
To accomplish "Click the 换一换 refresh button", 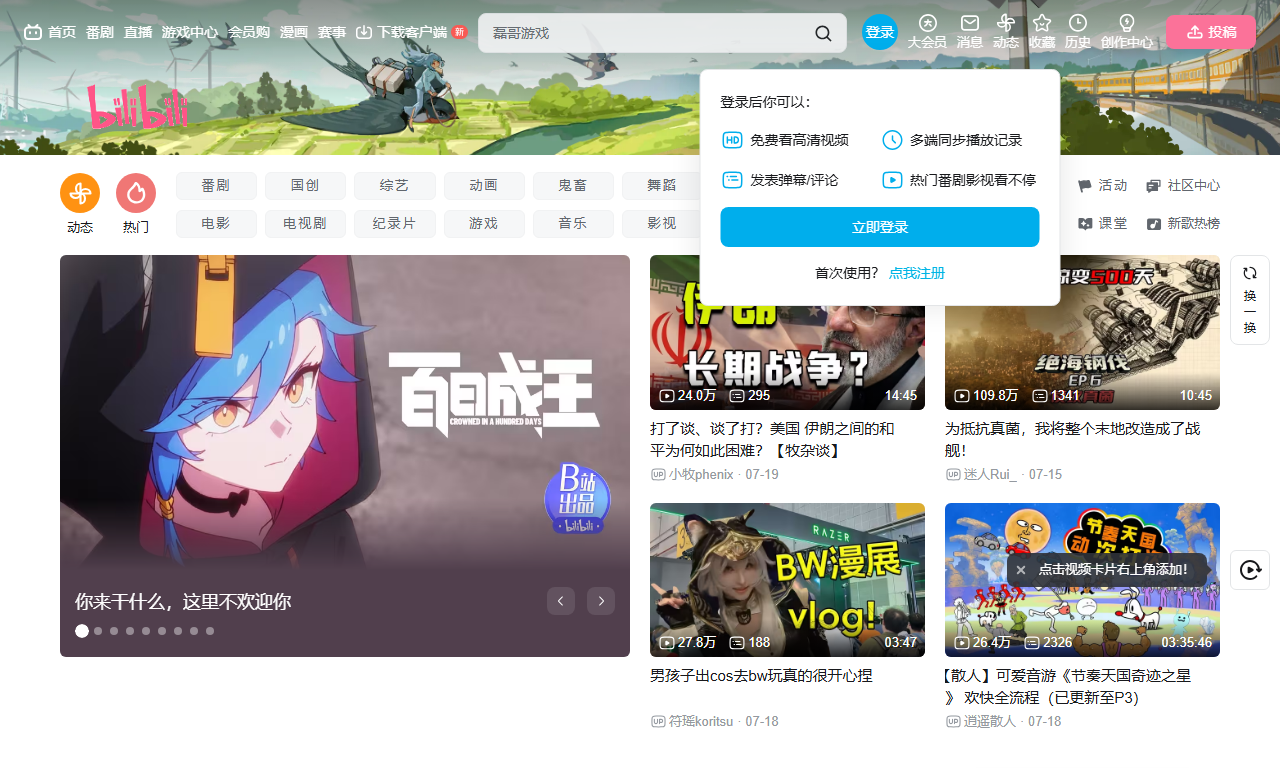I will pos(1250,300).
